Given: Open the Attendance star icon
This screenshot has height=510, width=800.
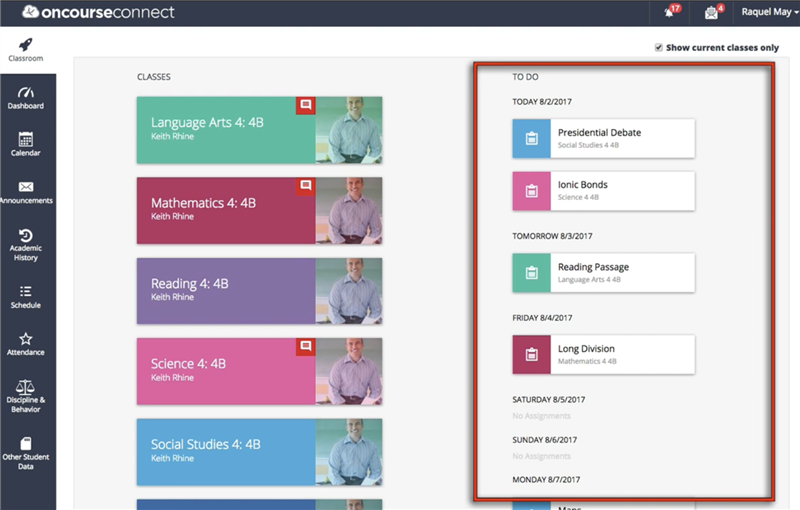Looking at the screenshot, I should 26,339.
